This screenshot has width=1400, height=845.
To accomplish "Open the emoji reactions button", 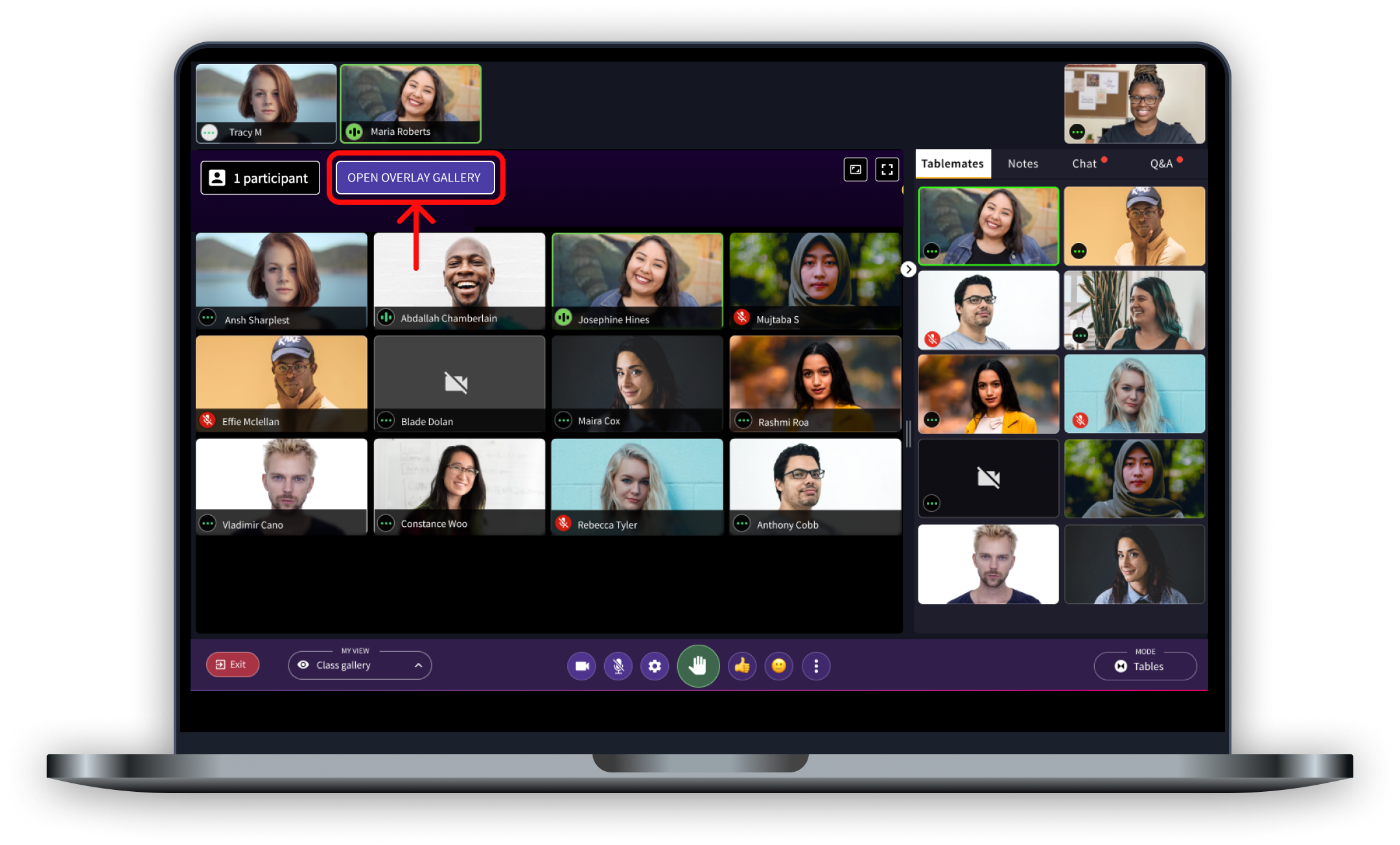I will click(x=779, y=666).
